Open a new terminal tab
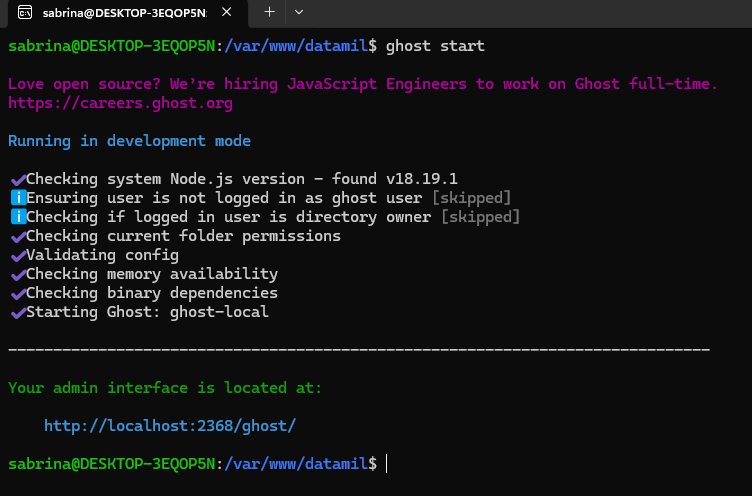 click(x=270, y=12)
